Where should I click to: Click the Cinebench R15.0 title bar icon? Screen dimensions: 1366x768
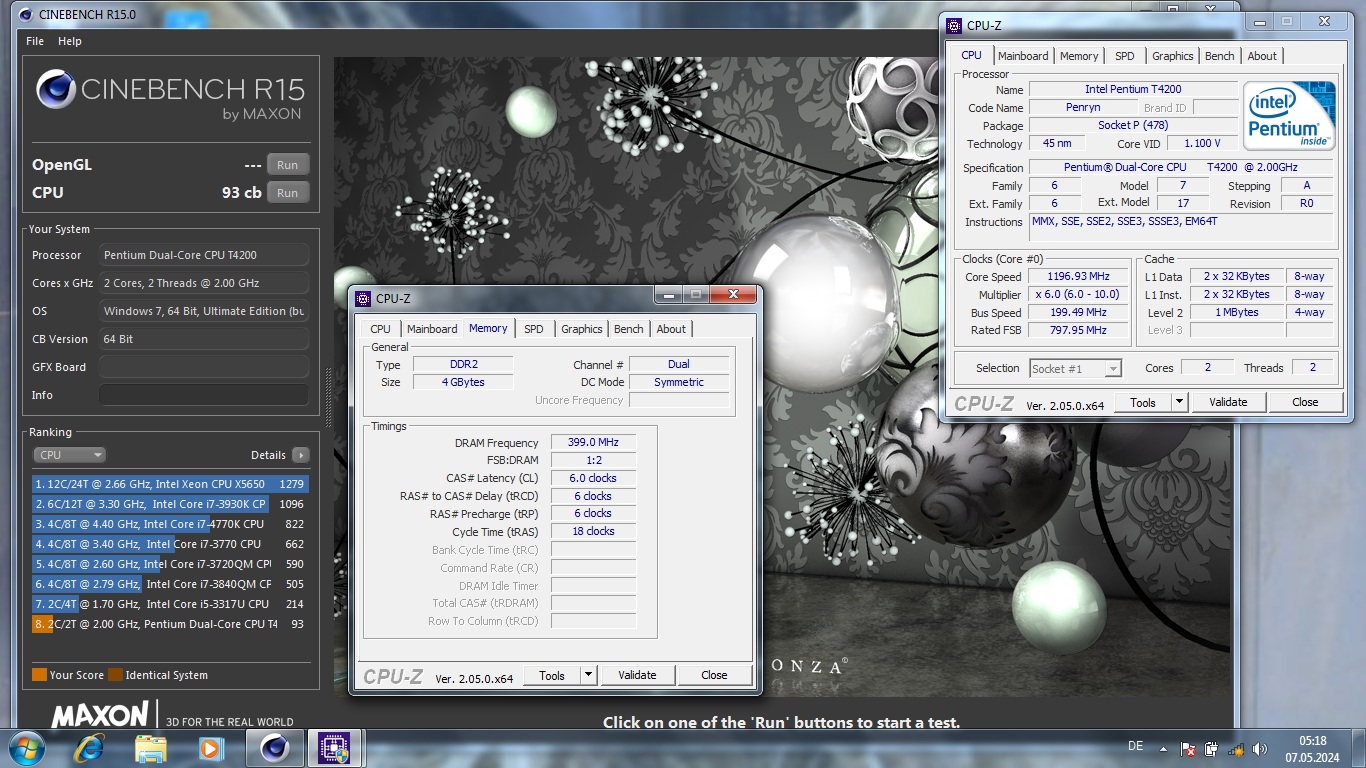24,14
